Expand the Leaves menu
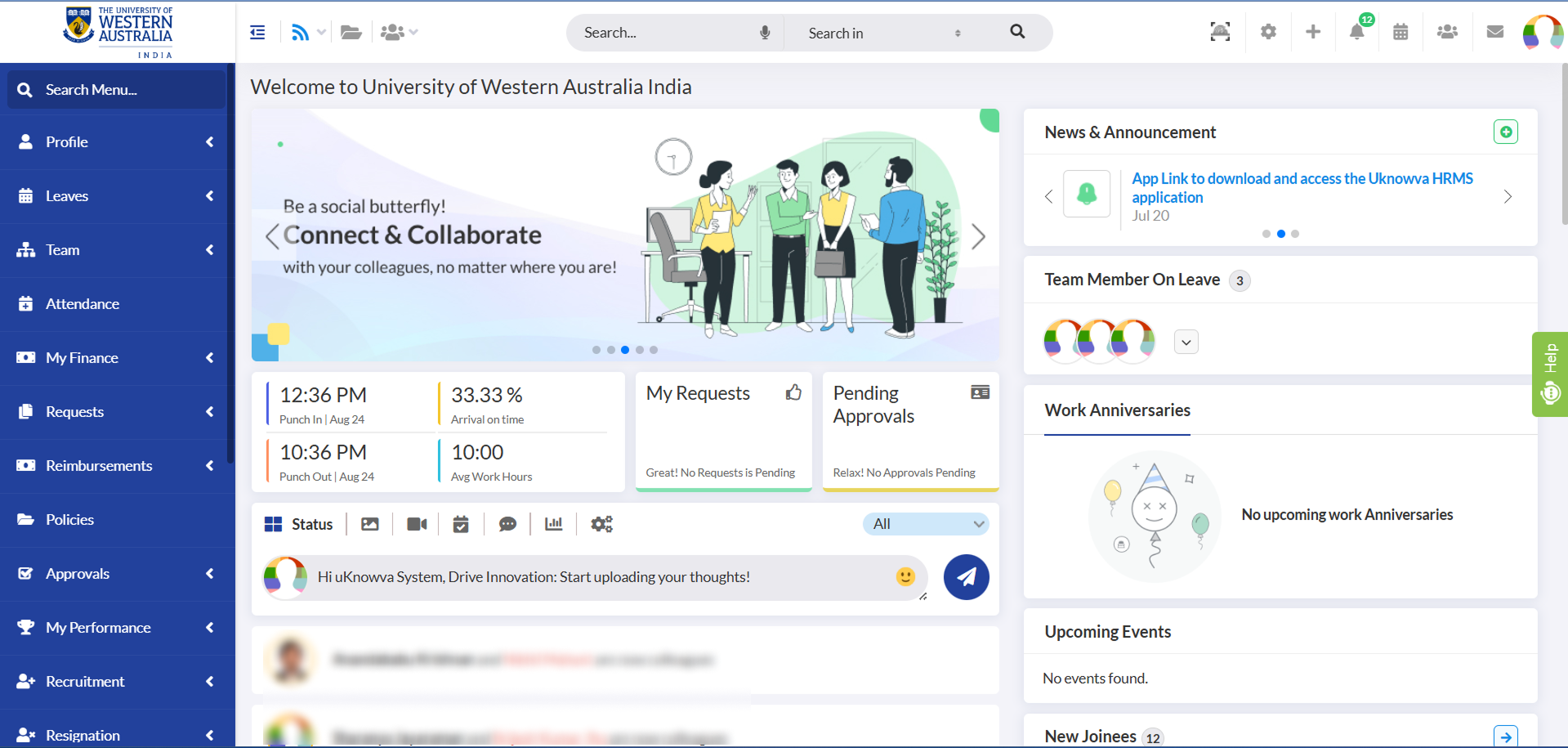1568x748 pixels. tap(118, 196)
